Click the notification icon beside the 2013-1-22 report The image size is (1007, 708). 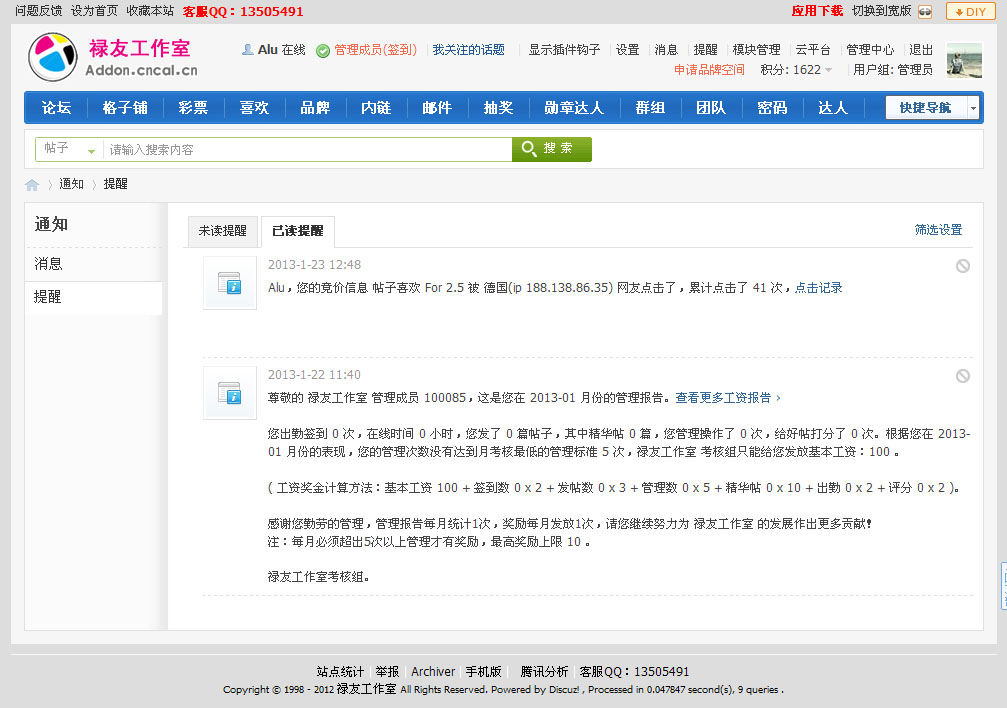click(230, 393)
